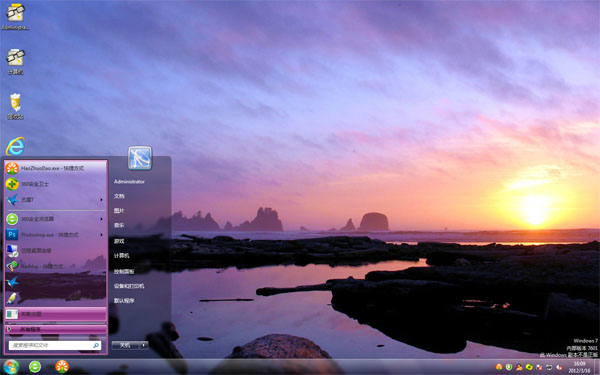Click the orange tray icon at the tray's left end
The width and height of the screenshot is (600, 375).
coord(499,367)
